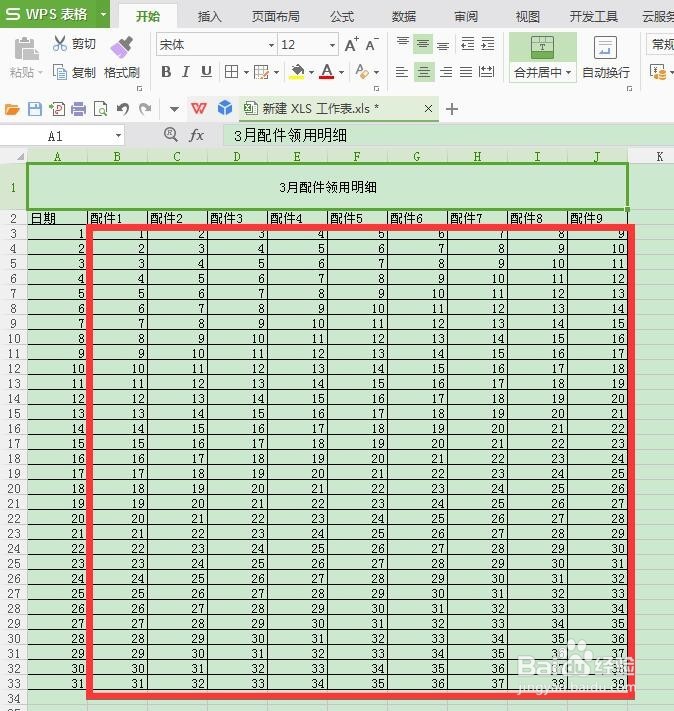This screenshot has height=711, width=674.
Task: Click the justify alignment icon
Action: pos(466,72)
